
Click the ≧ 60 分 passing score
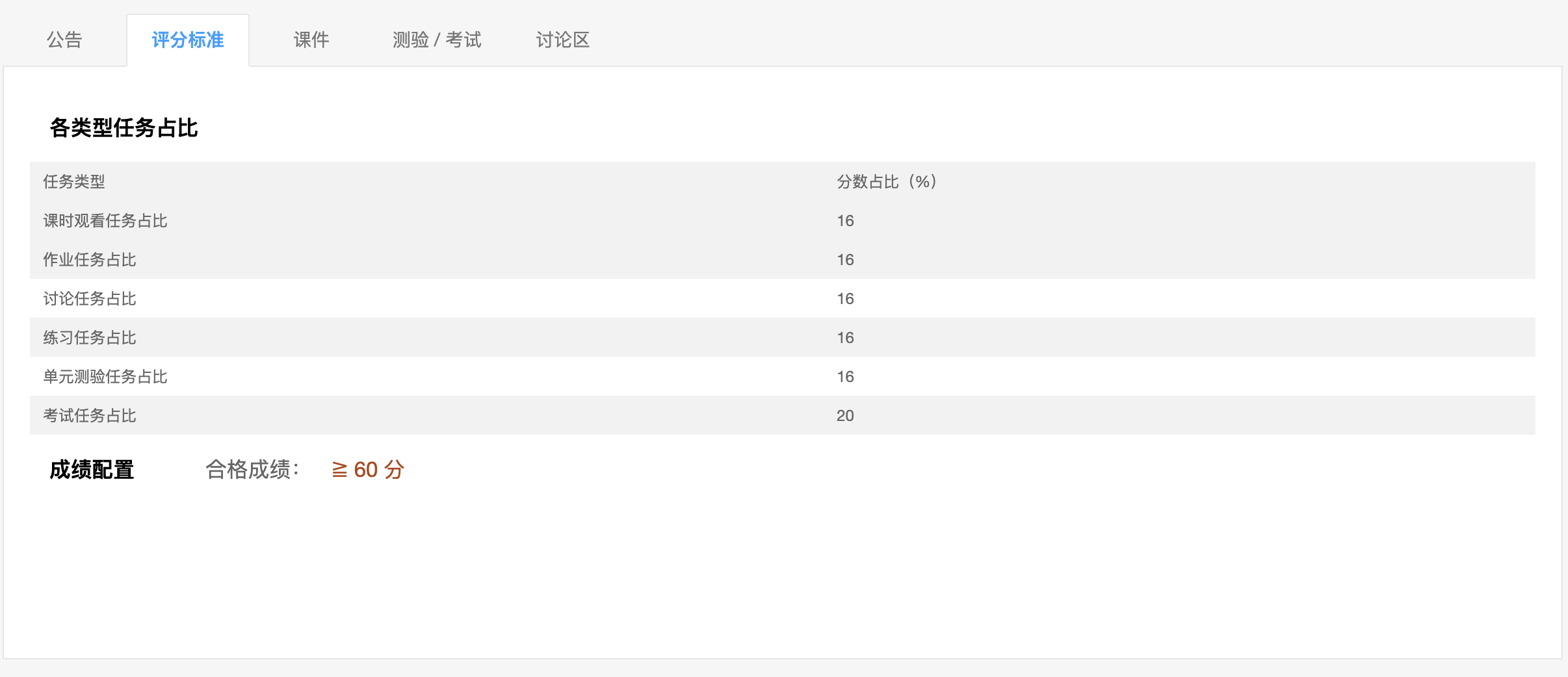pos(368,470)
